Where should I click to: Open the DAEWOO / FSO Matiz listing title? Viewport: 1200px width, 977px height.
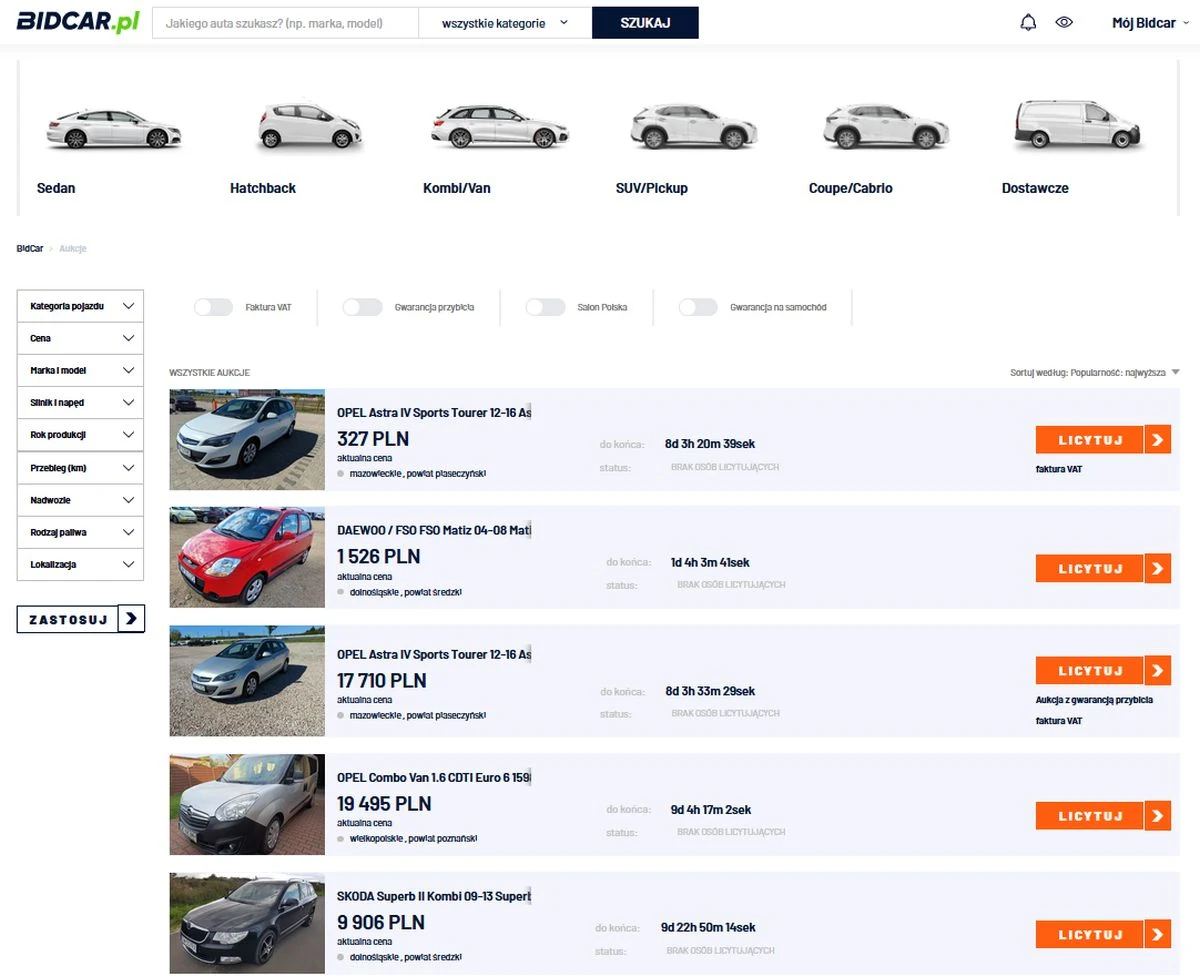click(x=434, y=530)
